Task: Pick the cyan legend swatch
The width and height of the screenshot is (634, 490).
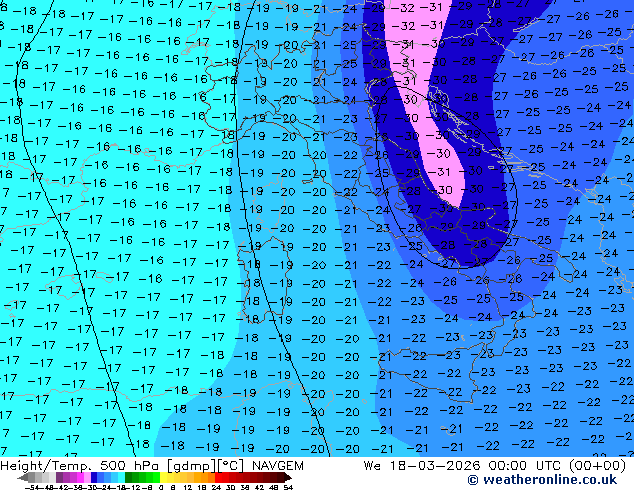Action: 121,477
